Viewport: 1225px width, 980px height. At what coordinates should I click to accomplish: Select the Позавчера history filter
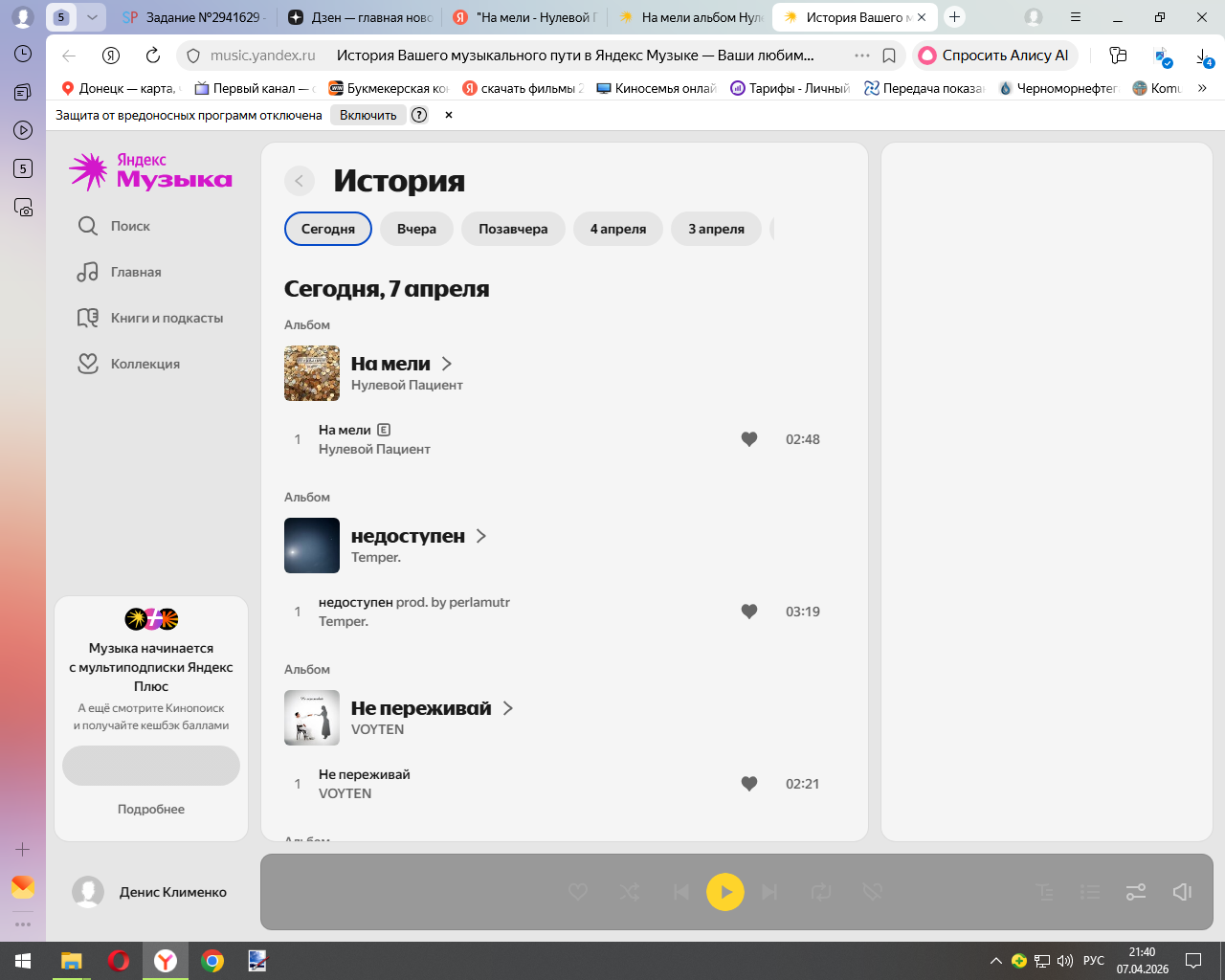click(x=513, y=229)
